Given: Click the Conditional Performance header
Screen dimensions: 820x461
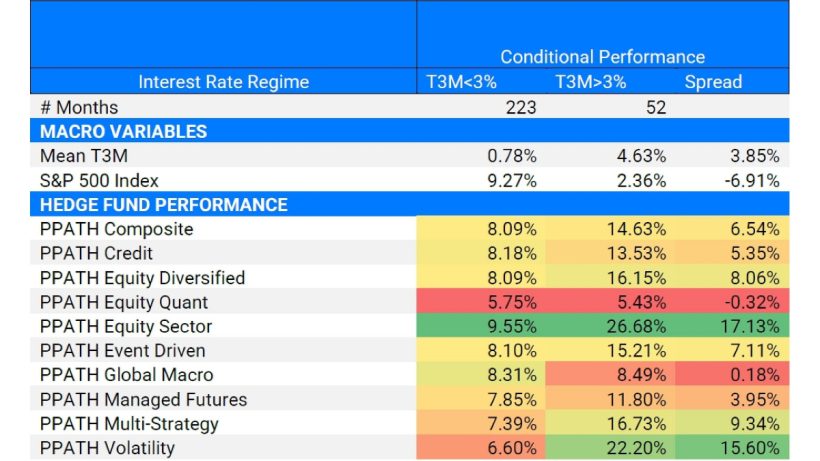Looking at the screenshot, I should coord(602,57).
